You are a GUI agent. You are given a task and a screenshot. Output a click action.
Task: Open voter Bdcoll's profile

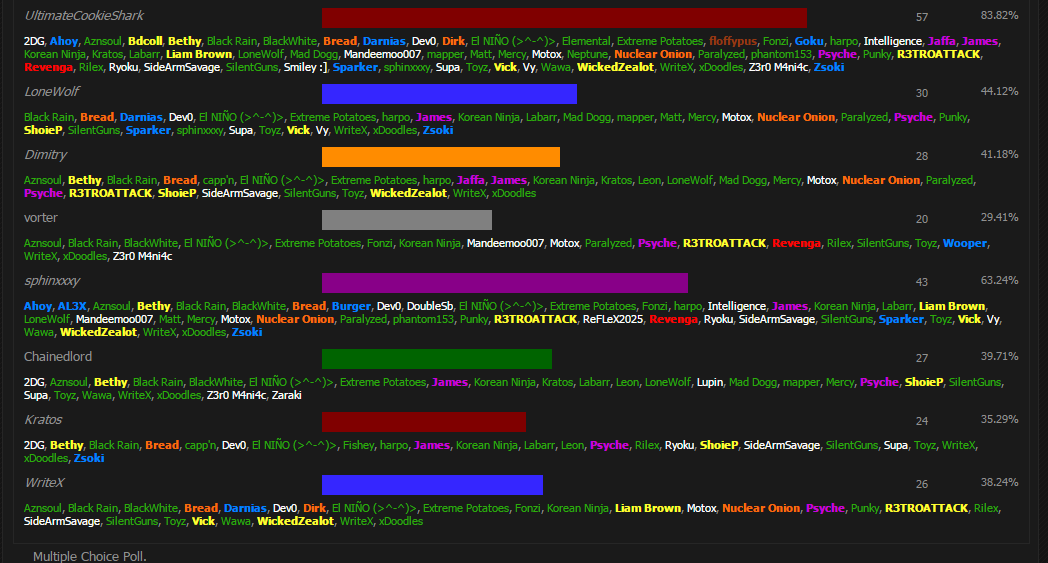(x=145, y=41)
